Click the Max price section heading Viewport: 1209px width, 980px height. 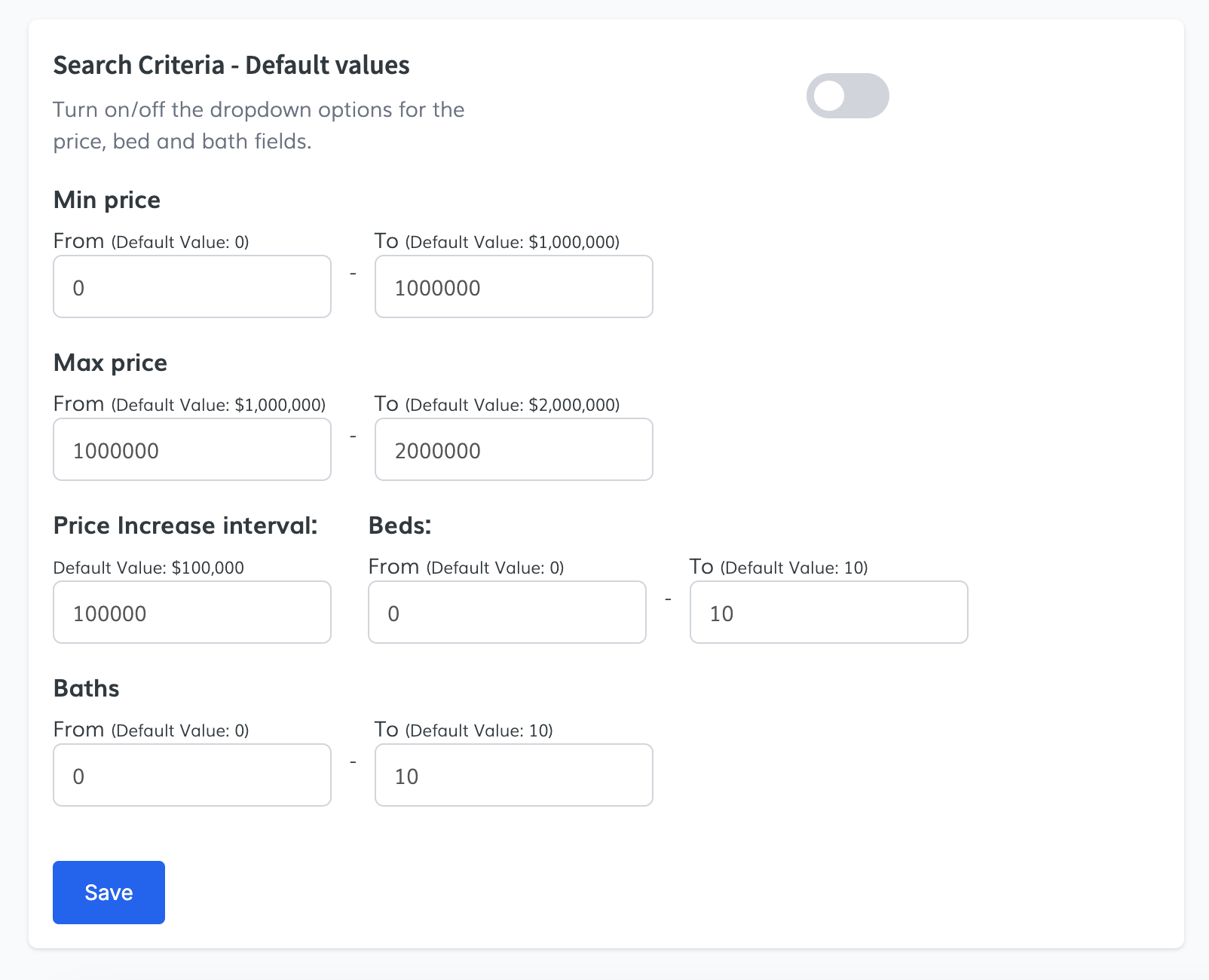pos(111,363)
